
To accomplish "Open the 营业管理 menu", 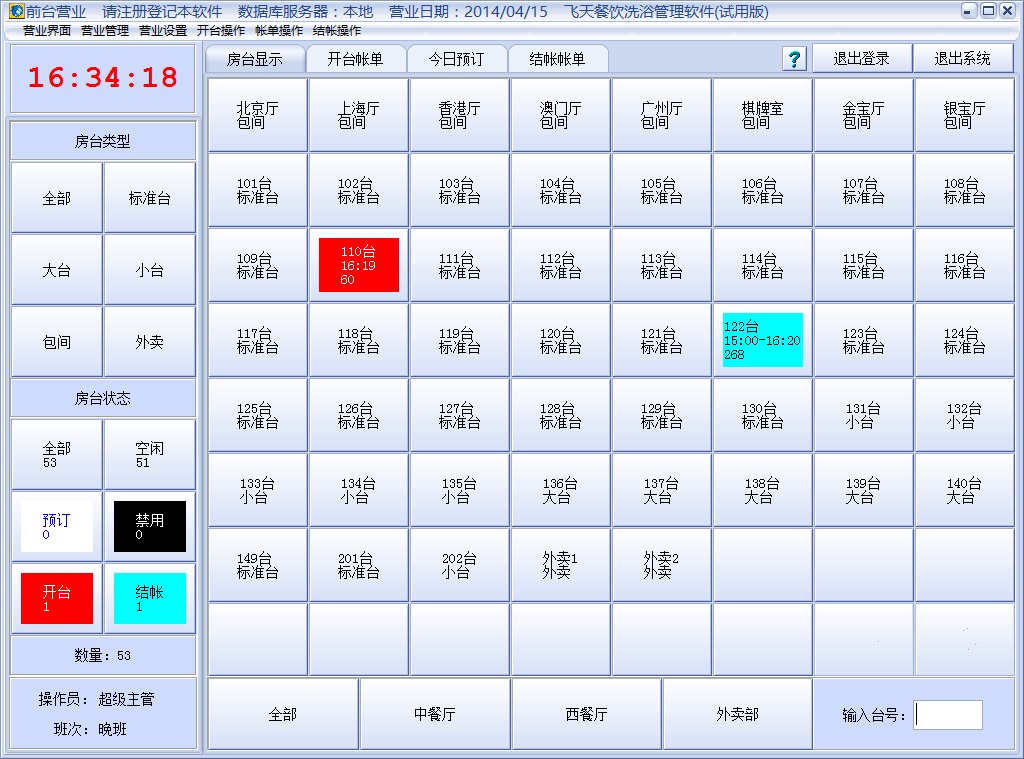I will point(105,31).
